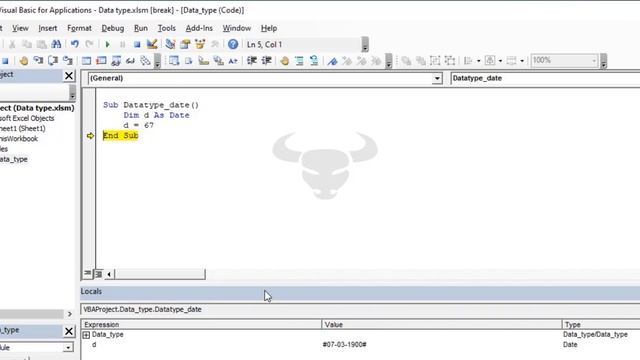The width and height of the screenshot is (640, 360).
Task: Open the Datatype_date procedure dropdown
Action: point(545,78)
